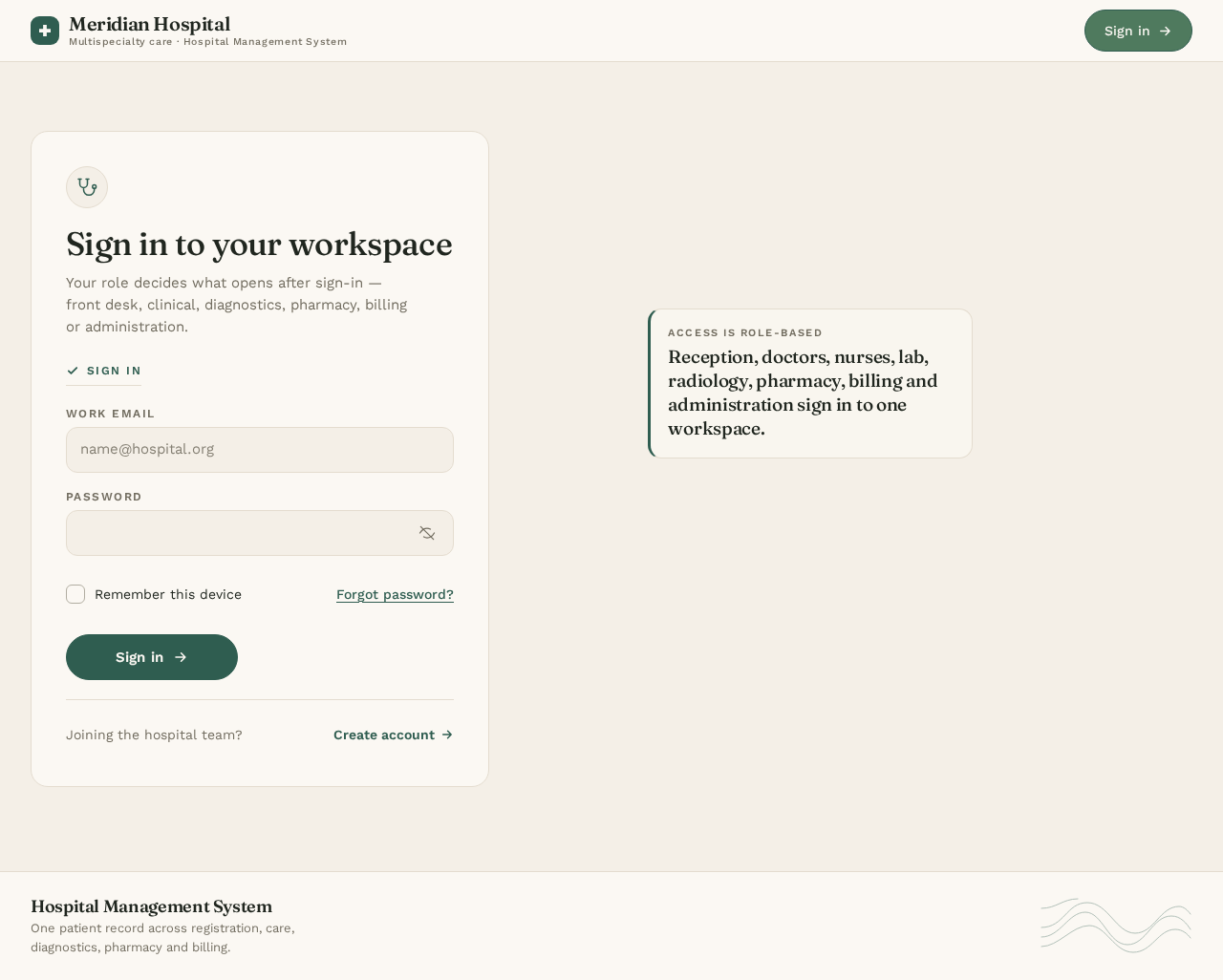Click the Work email input field
Viewport: 1223px width, 980px height.
[x=260, y=450]
